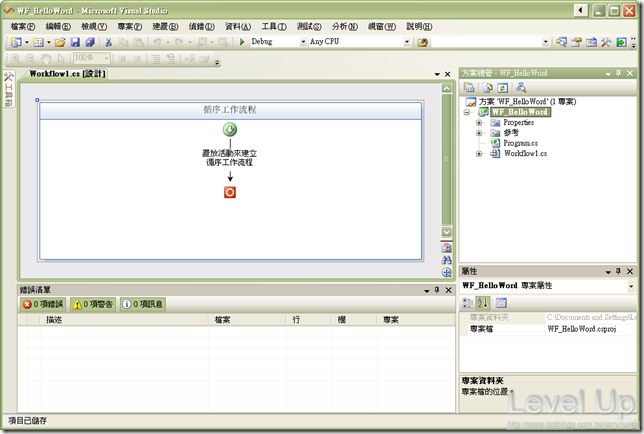Sort error list by 專案 column header
The image size is (644, 434).
point(416,320)
